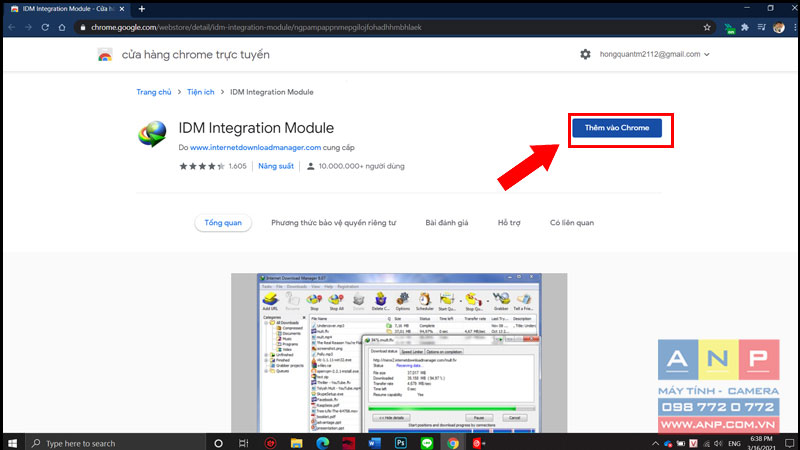Viewport: 800px width, 450px height.
Task: Close the IDM Integration Module tab
Action: (122, 9)
